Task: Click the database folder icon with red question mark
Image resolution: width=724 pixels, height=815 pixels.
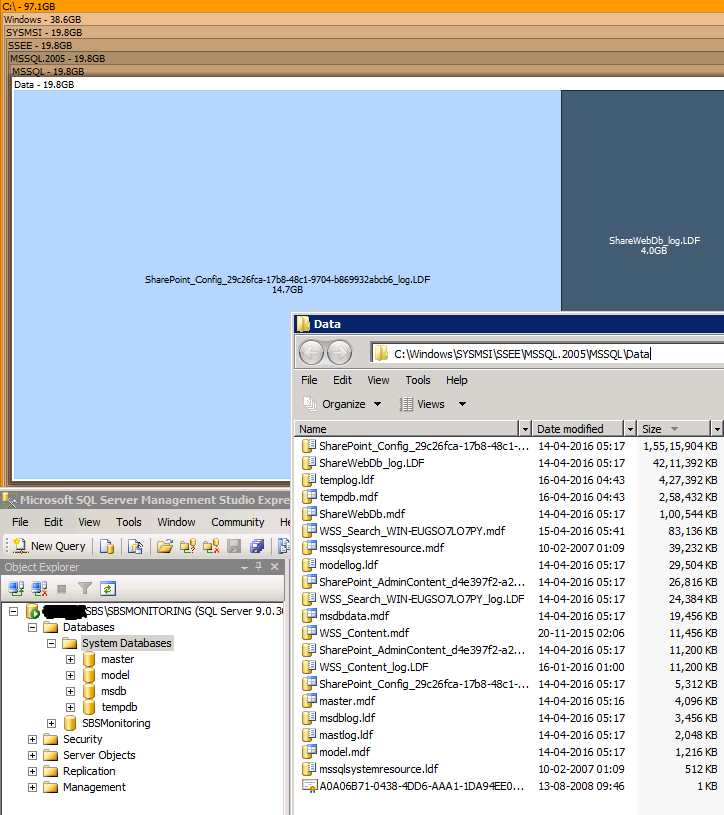Action: pos(188,546)
